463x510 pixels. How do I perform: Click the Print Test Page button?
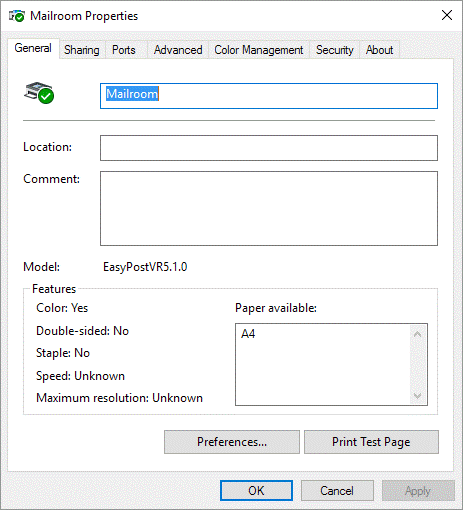[x=371, y=442]
